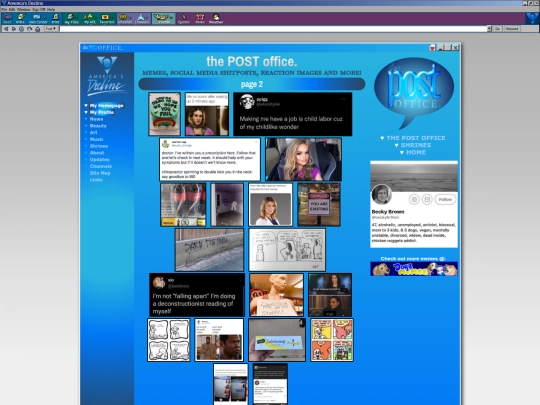Open the Site Map sidebar link
This screenshot has height=405, width=540.
100,173
